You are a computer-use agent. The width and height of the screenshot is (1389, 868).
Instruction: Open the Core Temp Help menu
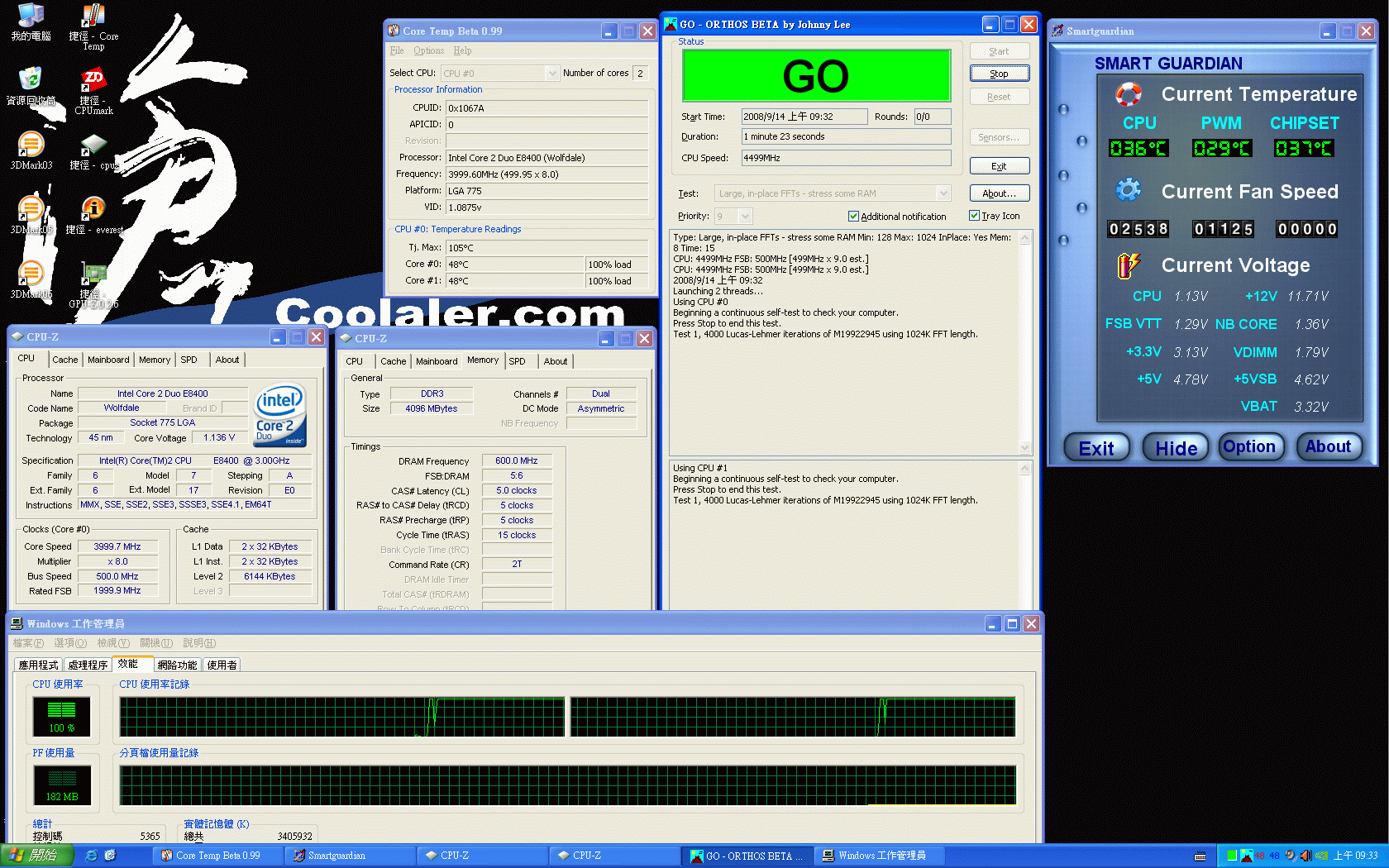(462, 50)
